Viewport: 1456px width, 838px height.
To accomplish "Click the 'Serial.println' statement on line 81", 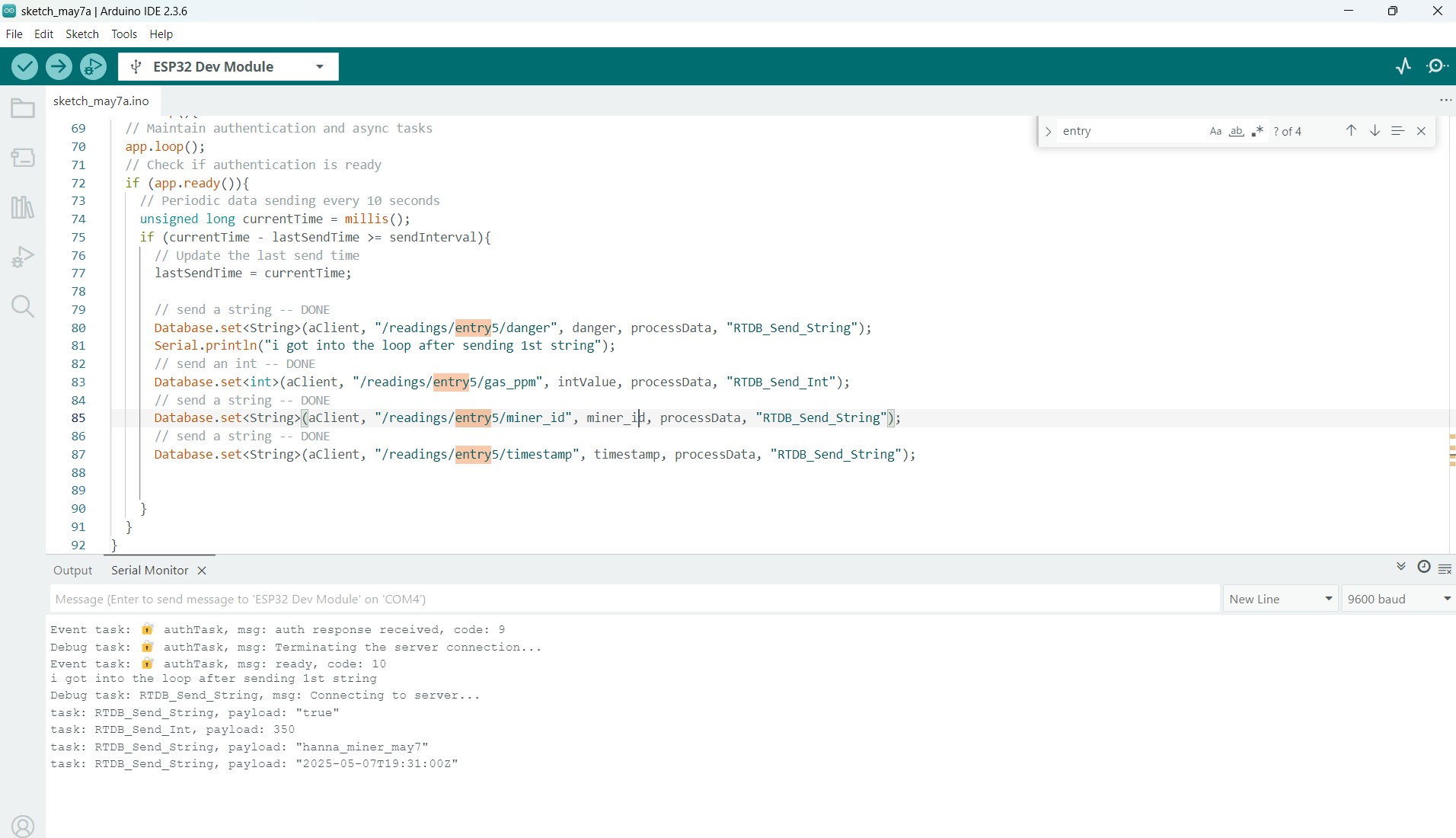I will 385,346.
